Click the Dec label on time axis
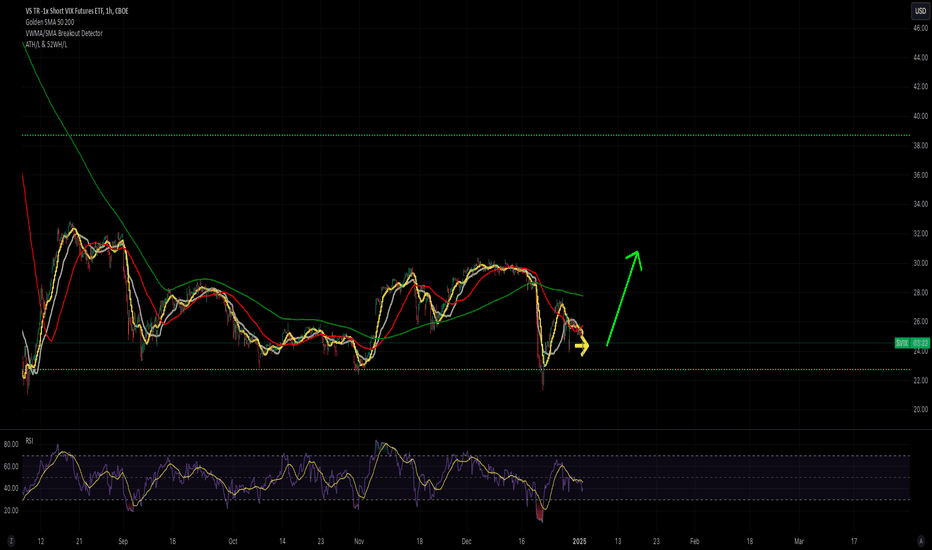The image size is (932, 550). [467, 541]
